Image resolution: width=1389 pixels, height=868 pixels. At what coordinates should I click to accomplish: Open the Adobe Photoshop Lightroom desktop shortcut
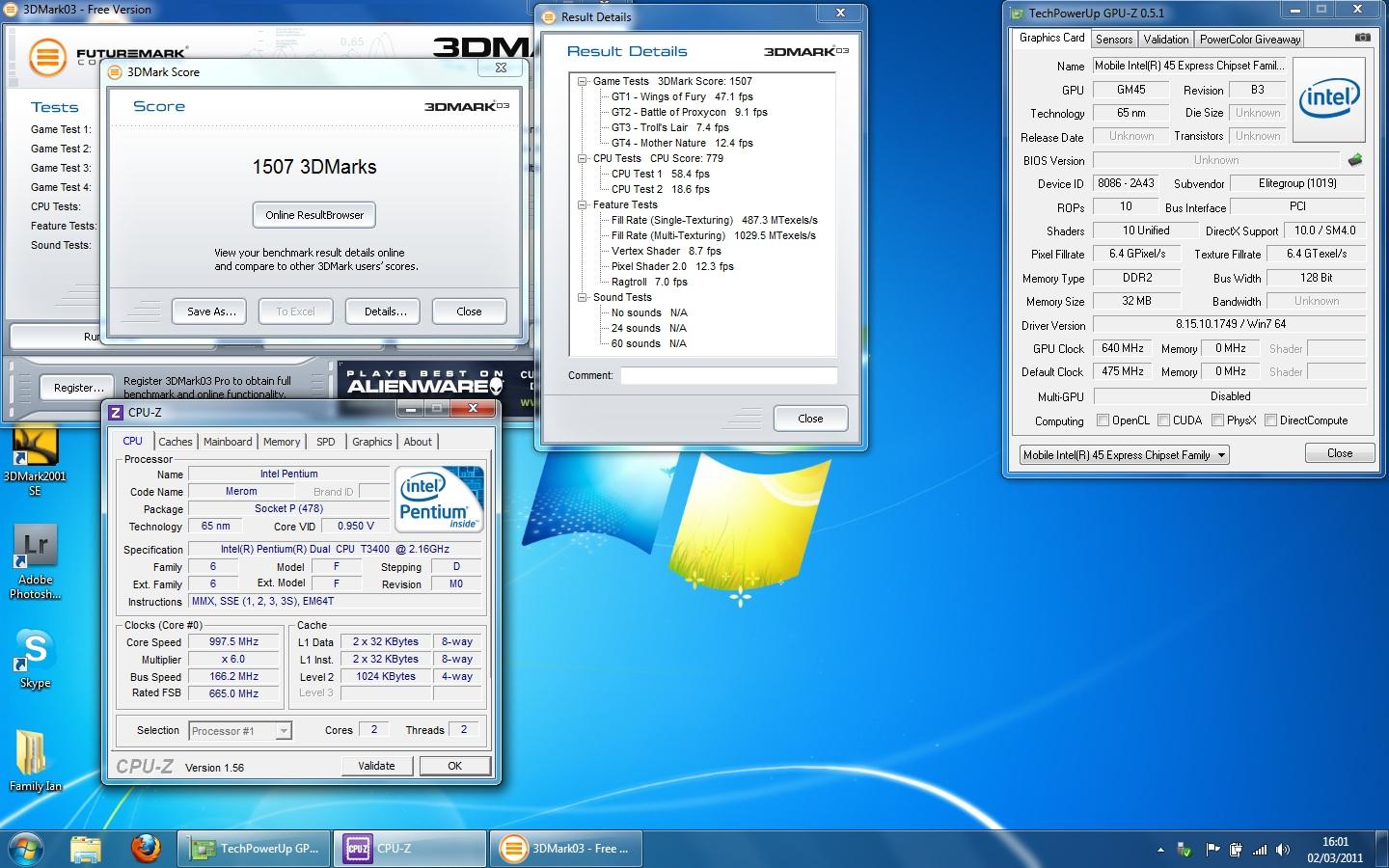36,563
